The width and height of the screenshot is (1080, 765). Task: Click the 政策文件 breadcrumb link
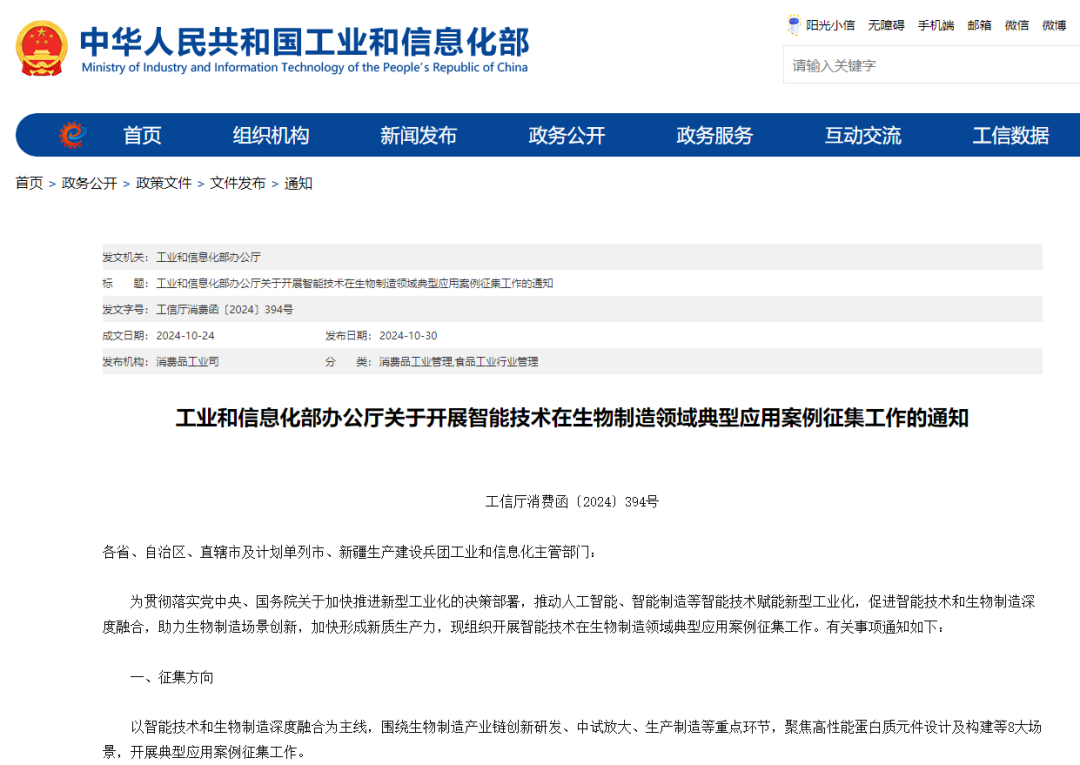click(164, 183)
